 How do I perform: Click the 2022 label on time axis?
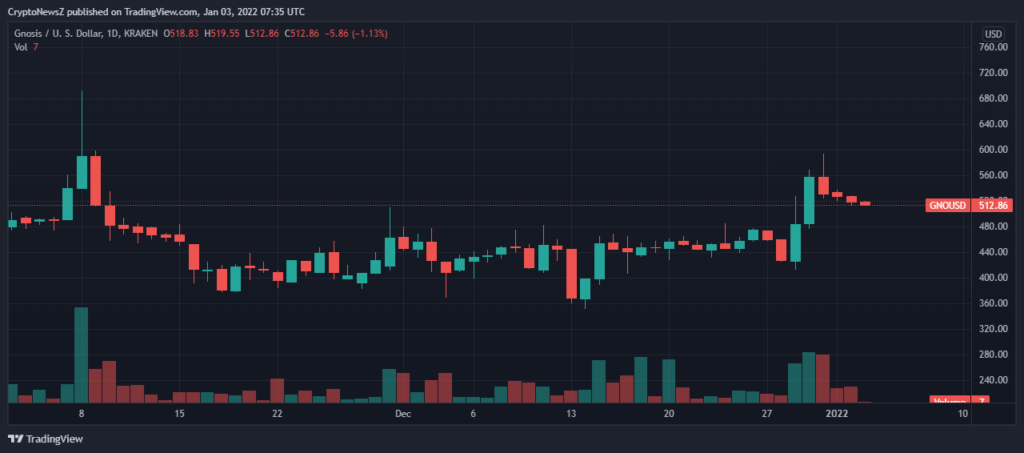click(837, 414)
